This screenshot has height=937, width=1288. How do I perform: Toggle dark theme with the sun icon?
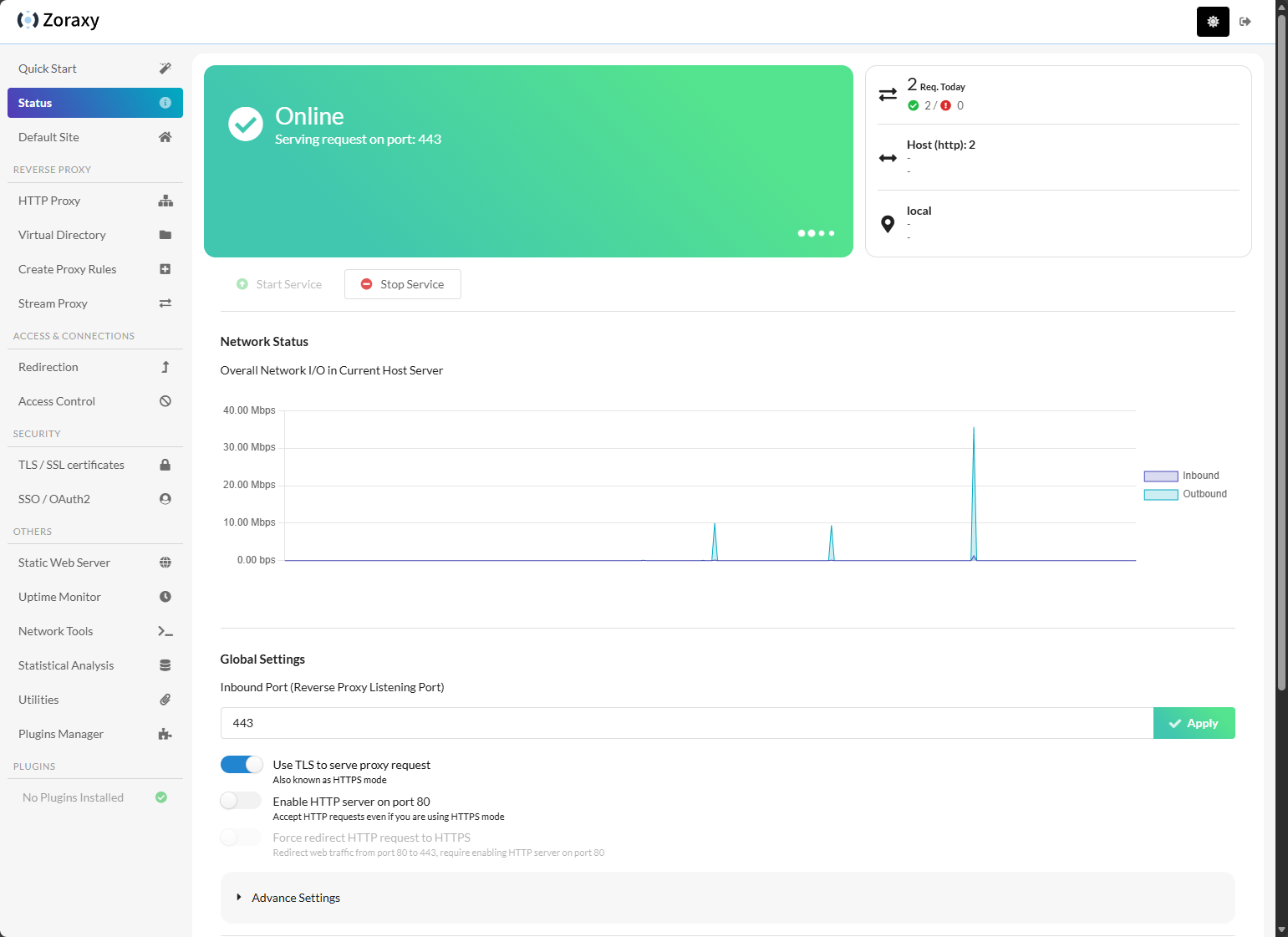1213,22
